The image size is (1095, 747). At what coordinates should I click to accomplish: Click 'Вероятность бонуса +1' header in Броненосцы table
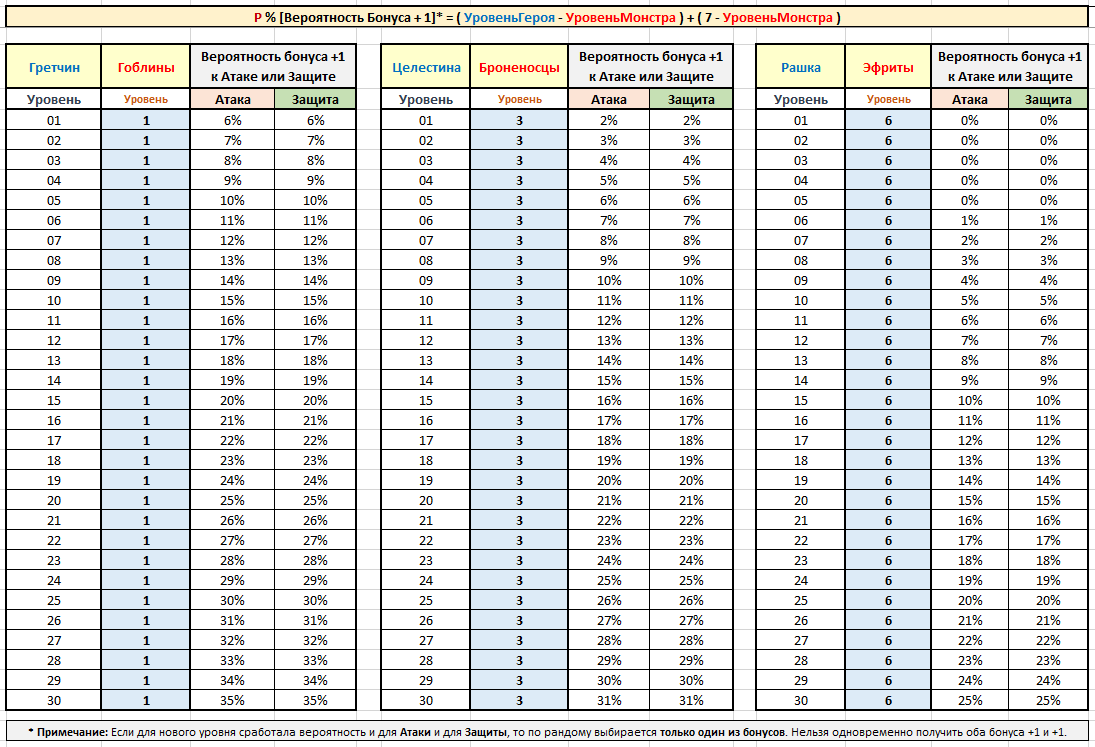coord(651,66)
